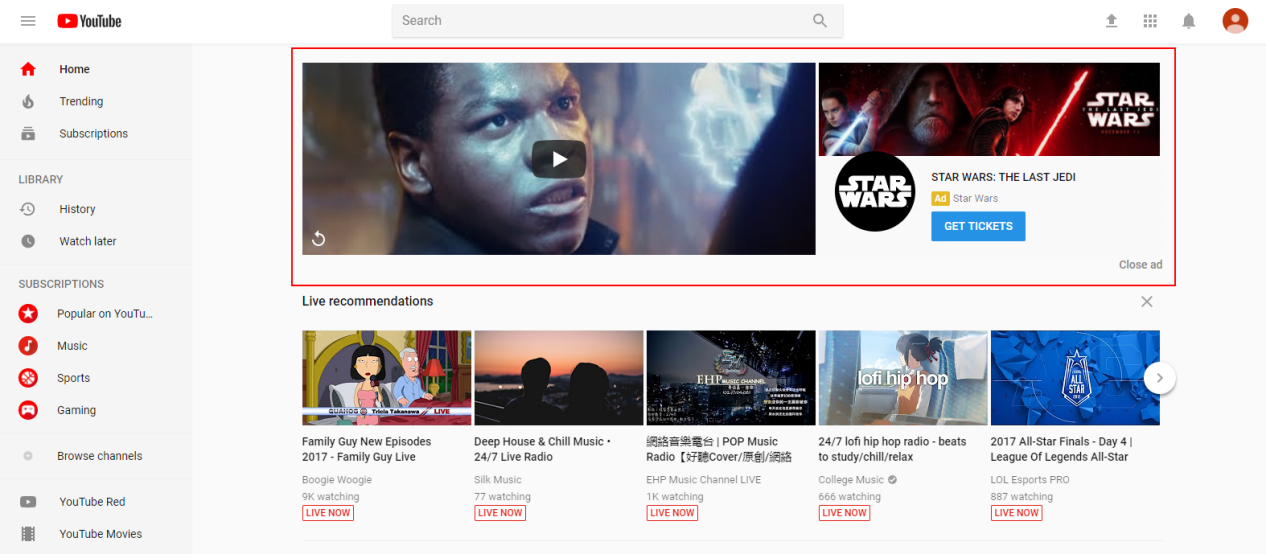Open the upload video icon
This screenshot has height=554, width=1266.
(1111, 21)
